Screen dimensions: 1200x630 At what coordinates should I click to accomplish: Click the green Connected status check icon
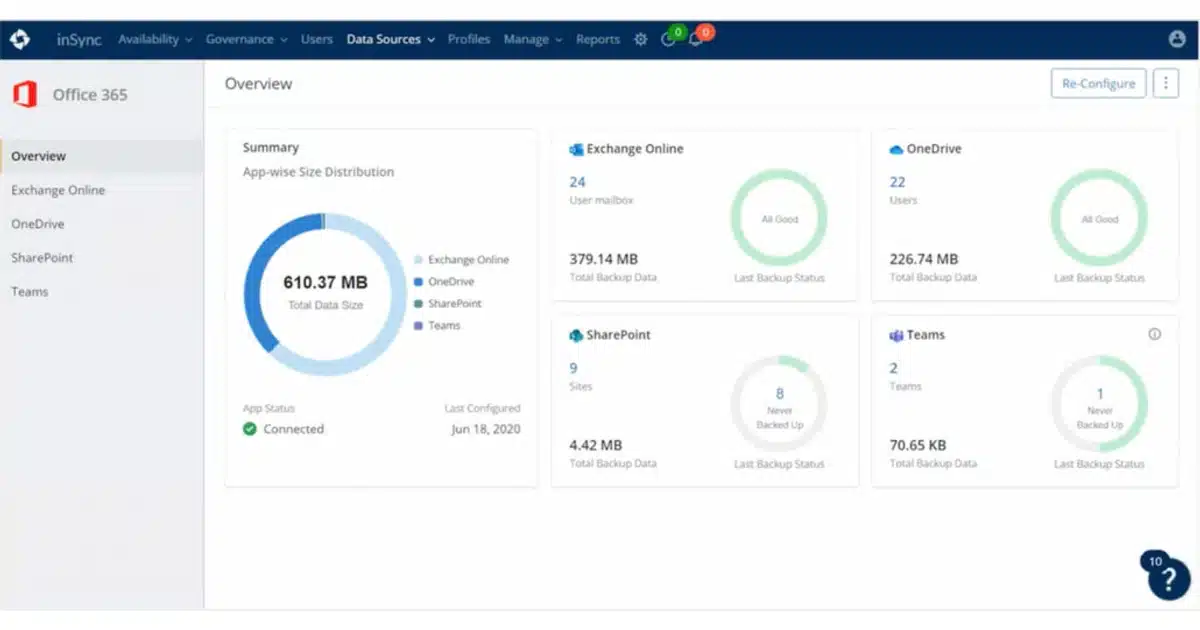pos(250,429)
